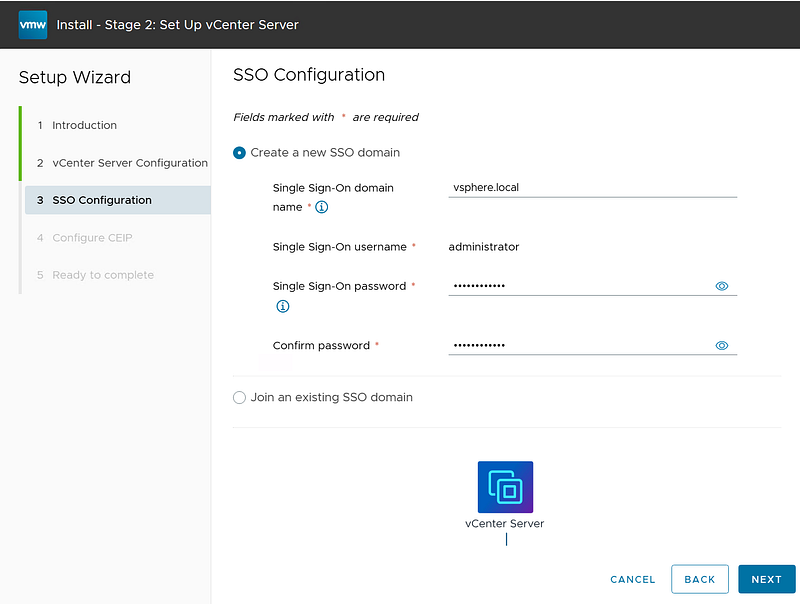Edit the Single Sign-On domain name field
800x604 pixels.
(x=592, y=187)
